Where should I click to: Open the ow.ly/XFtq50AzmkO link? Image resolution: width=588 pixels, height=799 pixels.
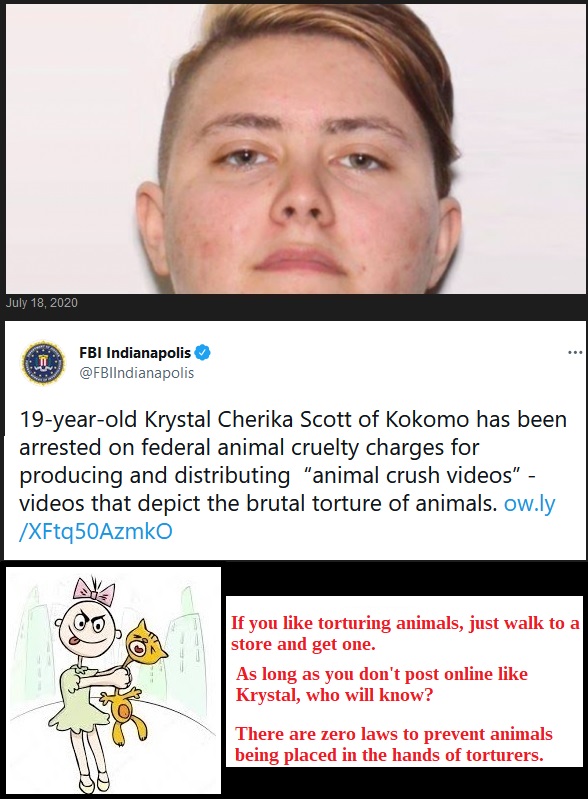287,517
